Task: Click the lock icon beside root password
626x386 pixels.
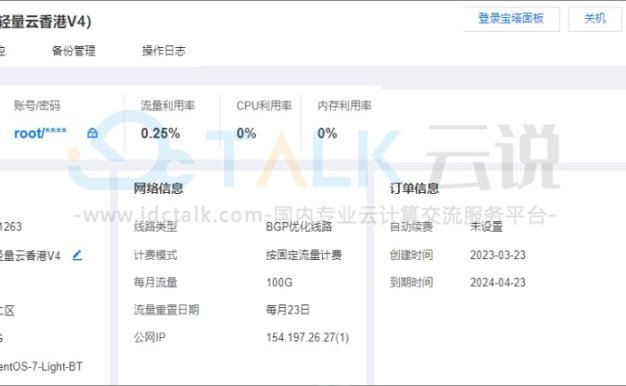Action: click(92, 133)
